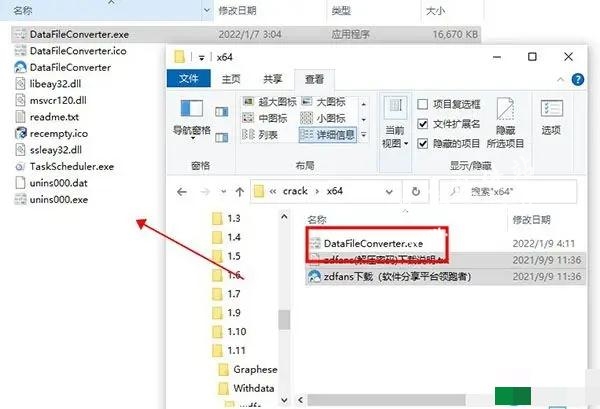Choose large icons (大图标) layout
The height and width of the screenshot is (409, 600).
pyautogui.click(x=323, y=102)
